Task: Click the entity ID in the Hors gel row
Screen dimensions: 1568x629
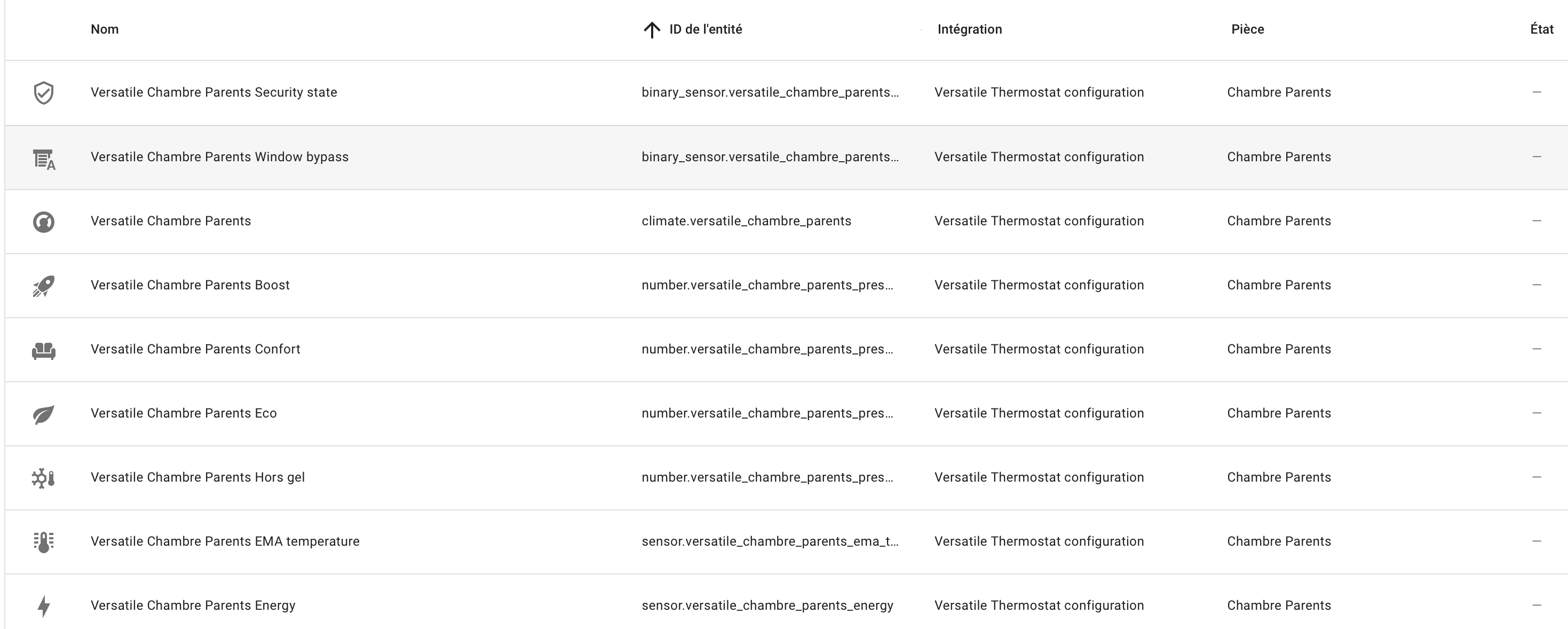Action: tap(767, 477)
